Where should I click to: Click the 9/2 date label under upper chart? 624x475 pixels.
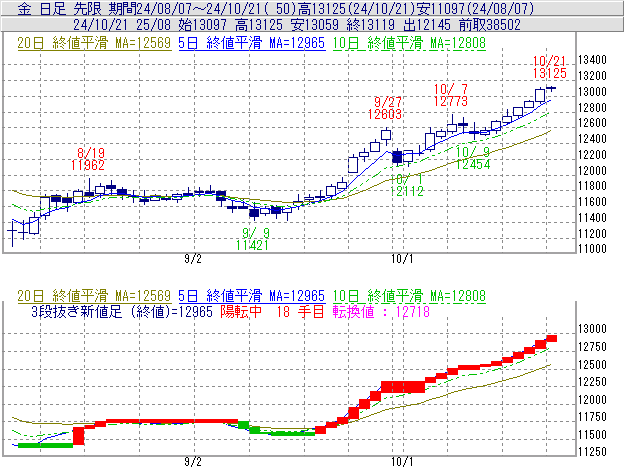click(x=193, y=259)
